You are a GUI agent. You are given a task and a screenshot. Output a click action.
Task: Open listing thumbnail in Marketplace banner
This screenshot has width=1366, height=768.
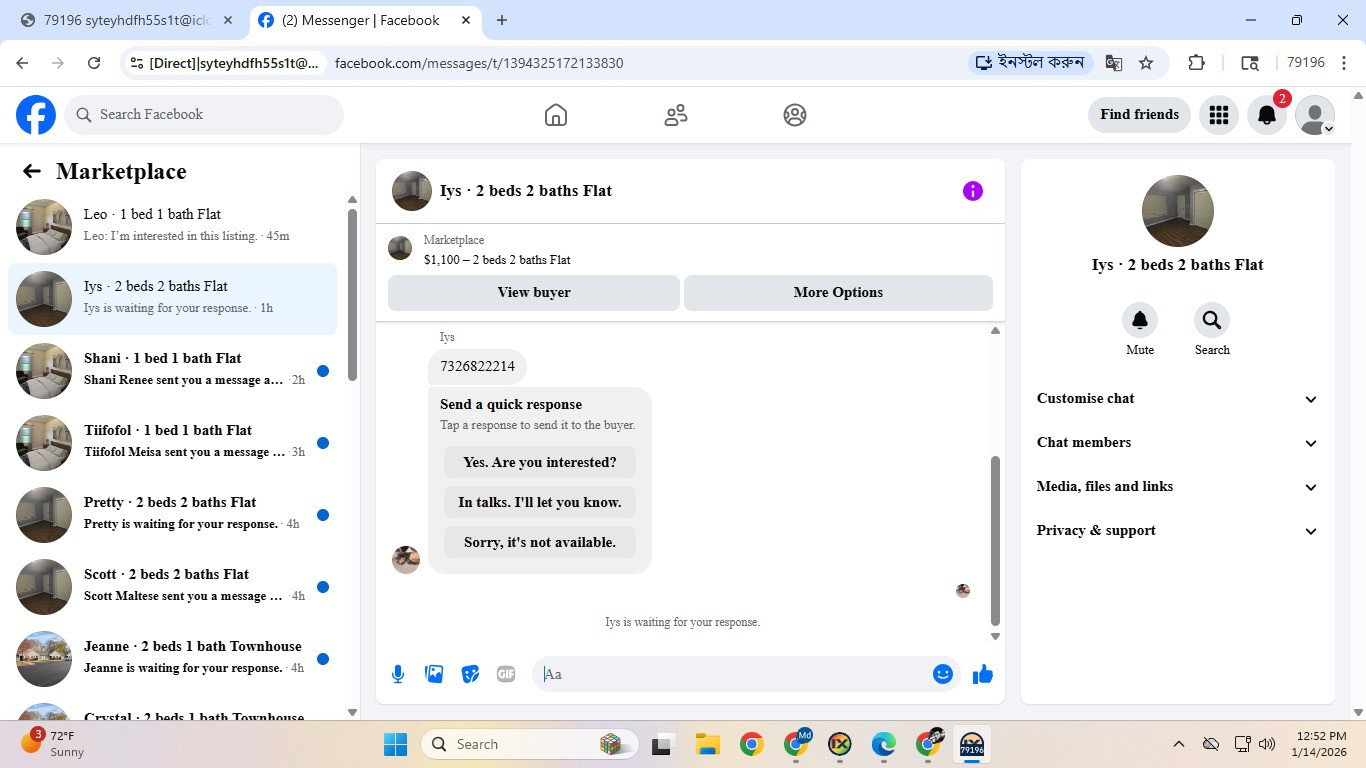click(x=400, y=248)
